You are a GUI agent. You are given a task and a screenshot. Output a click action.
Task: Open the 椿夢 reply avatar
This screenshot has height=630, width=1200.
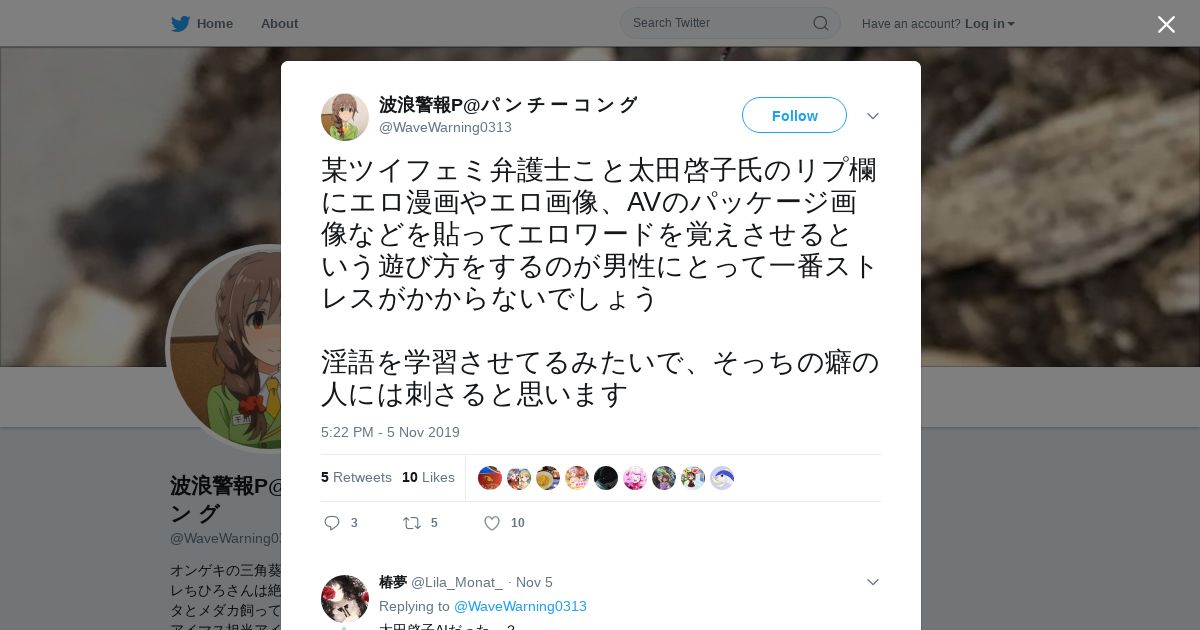[x=345, y=599]
